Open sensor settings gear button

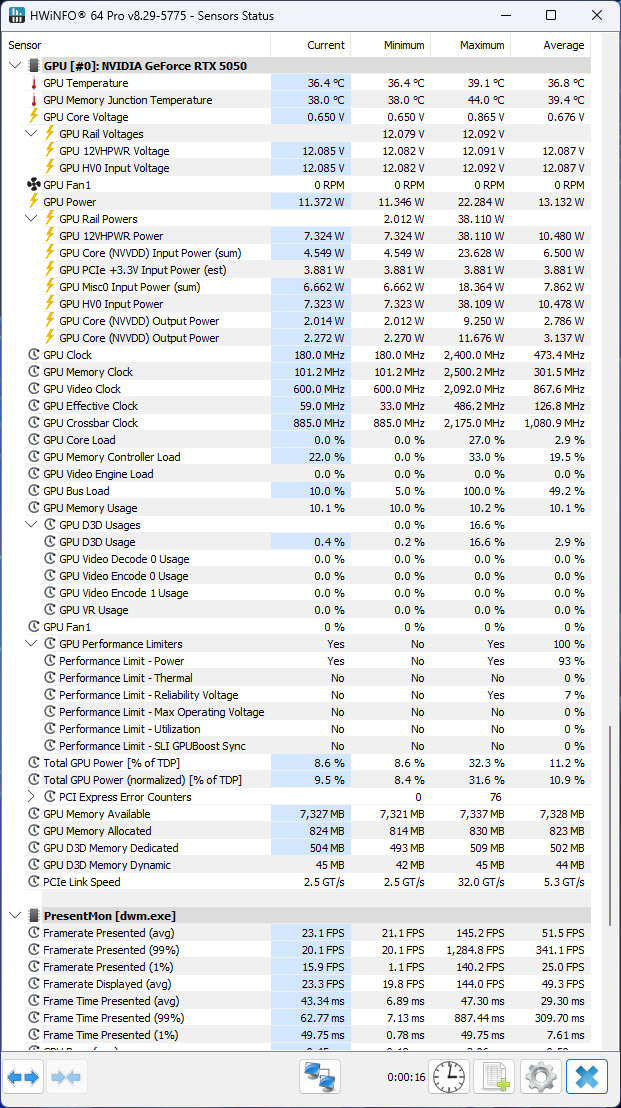click(x=541, y=1077)
